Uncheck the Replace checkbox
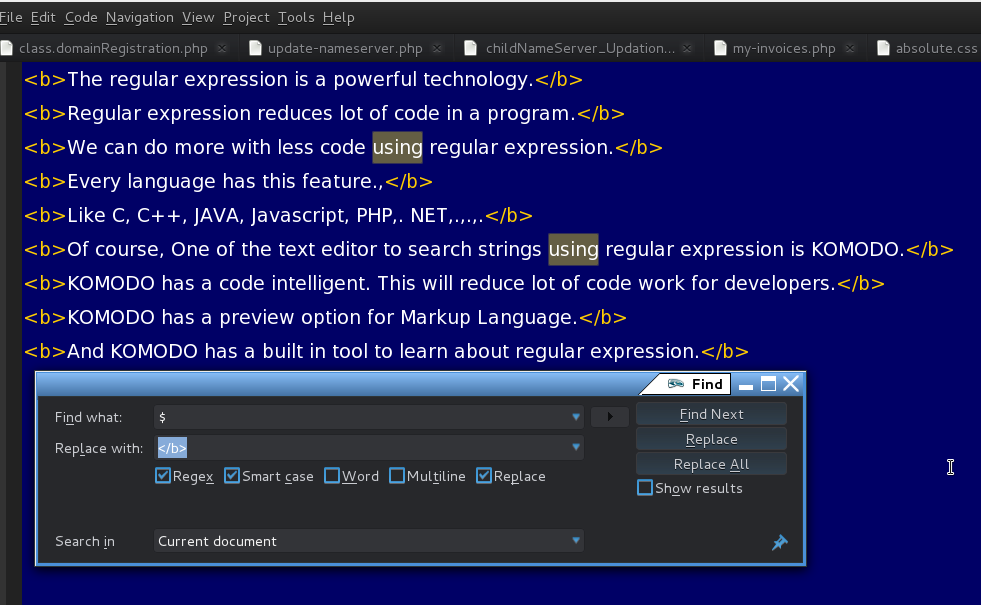 (484, 476)
